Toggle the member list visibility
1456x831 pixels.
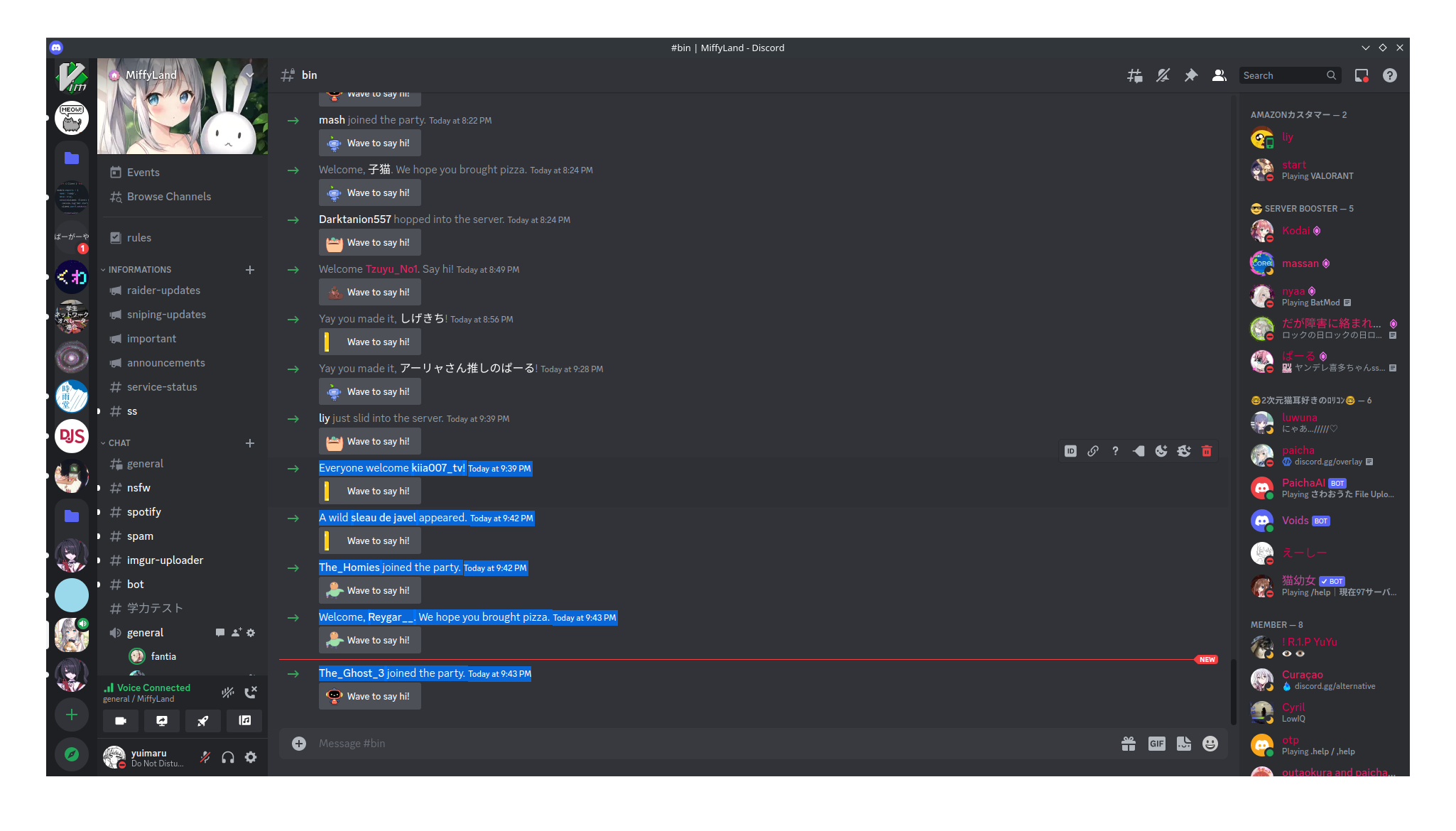(1219, 75)
